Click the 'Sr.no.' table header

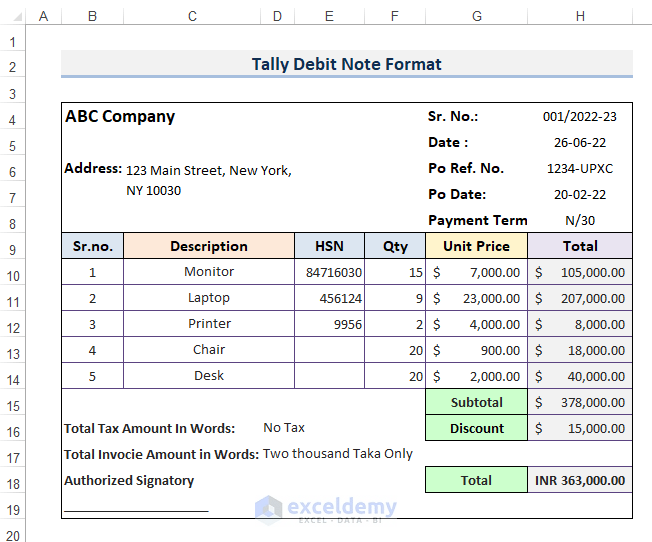pyautogui.click(x=92, y=246)
